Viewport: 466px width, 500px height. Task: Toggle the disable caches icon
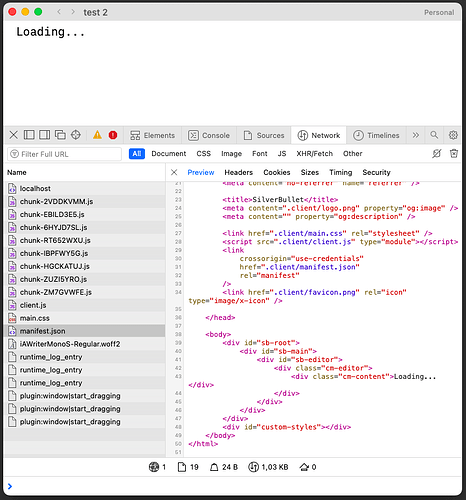[437, 154]
